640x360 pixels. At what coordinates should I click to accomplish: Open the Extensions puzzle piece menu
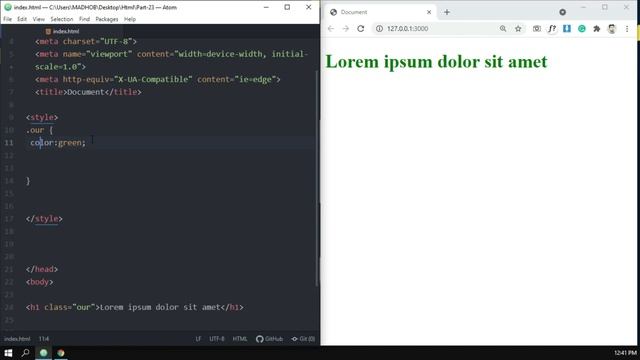tap(597, 29)
